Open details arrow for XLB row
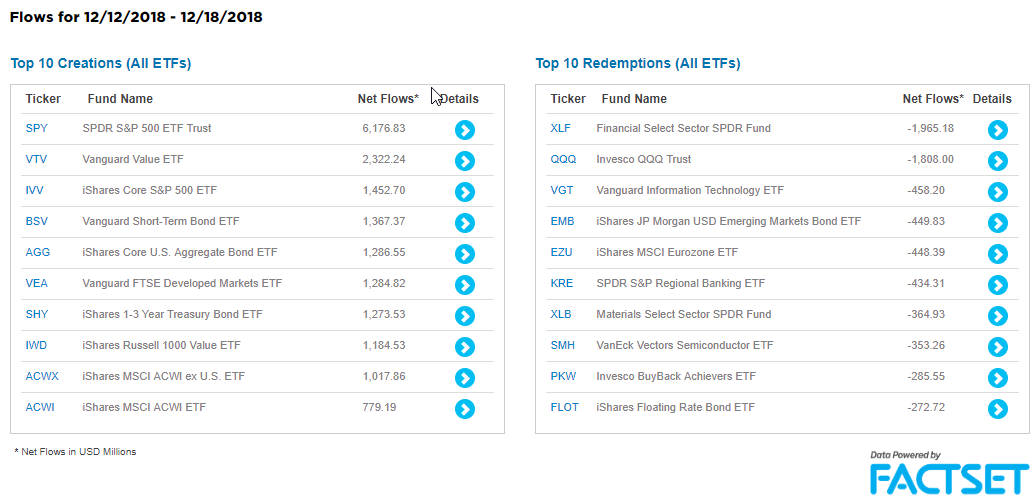This screenshot has width=1031, height=502. (x=997, y=316)
